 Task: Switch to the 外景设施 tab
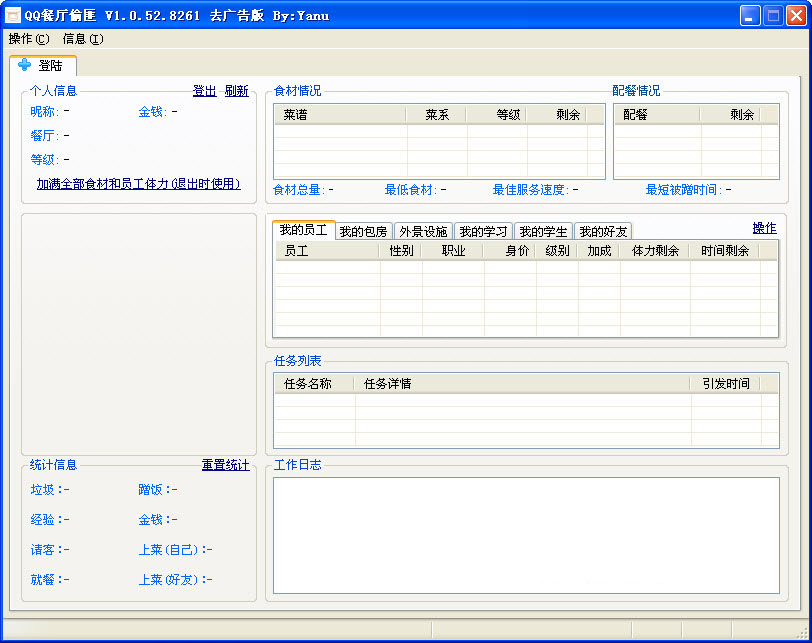[x=423, y=232]
